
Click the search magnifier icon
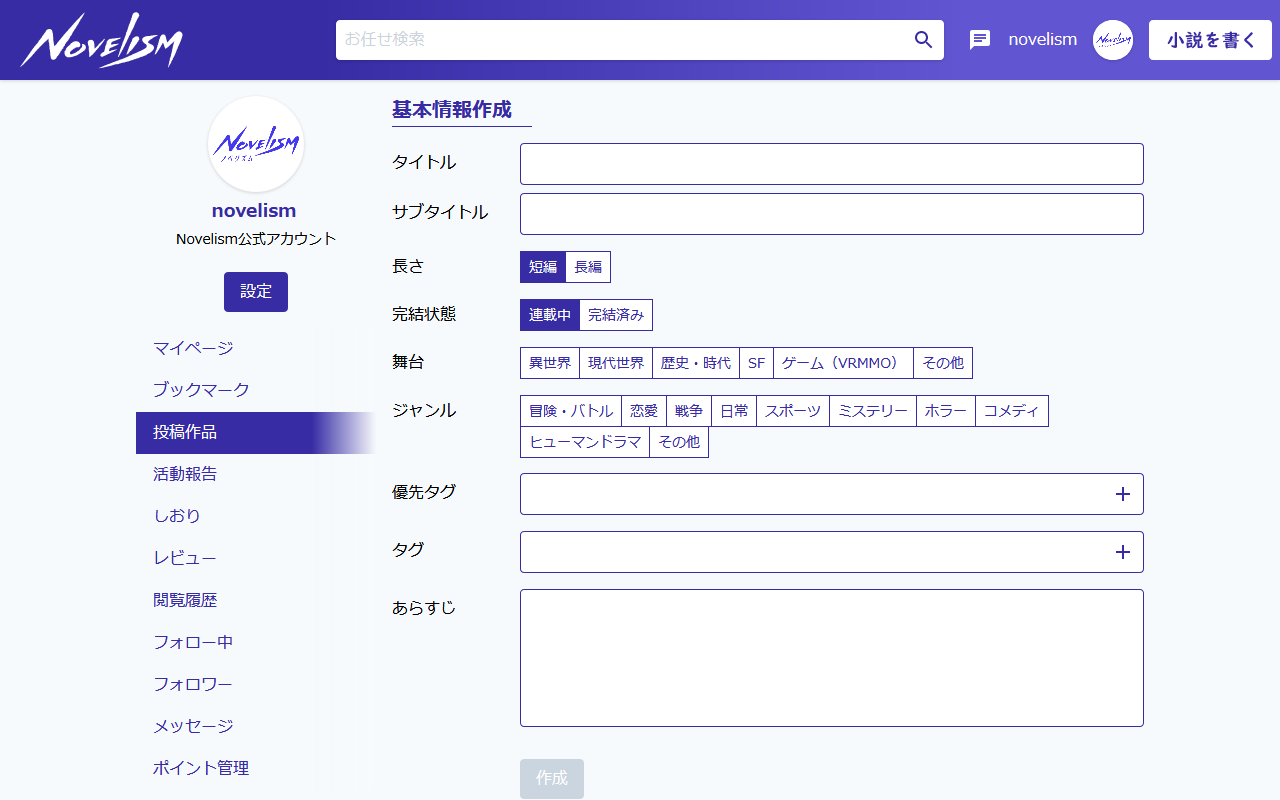coord(923,40)
